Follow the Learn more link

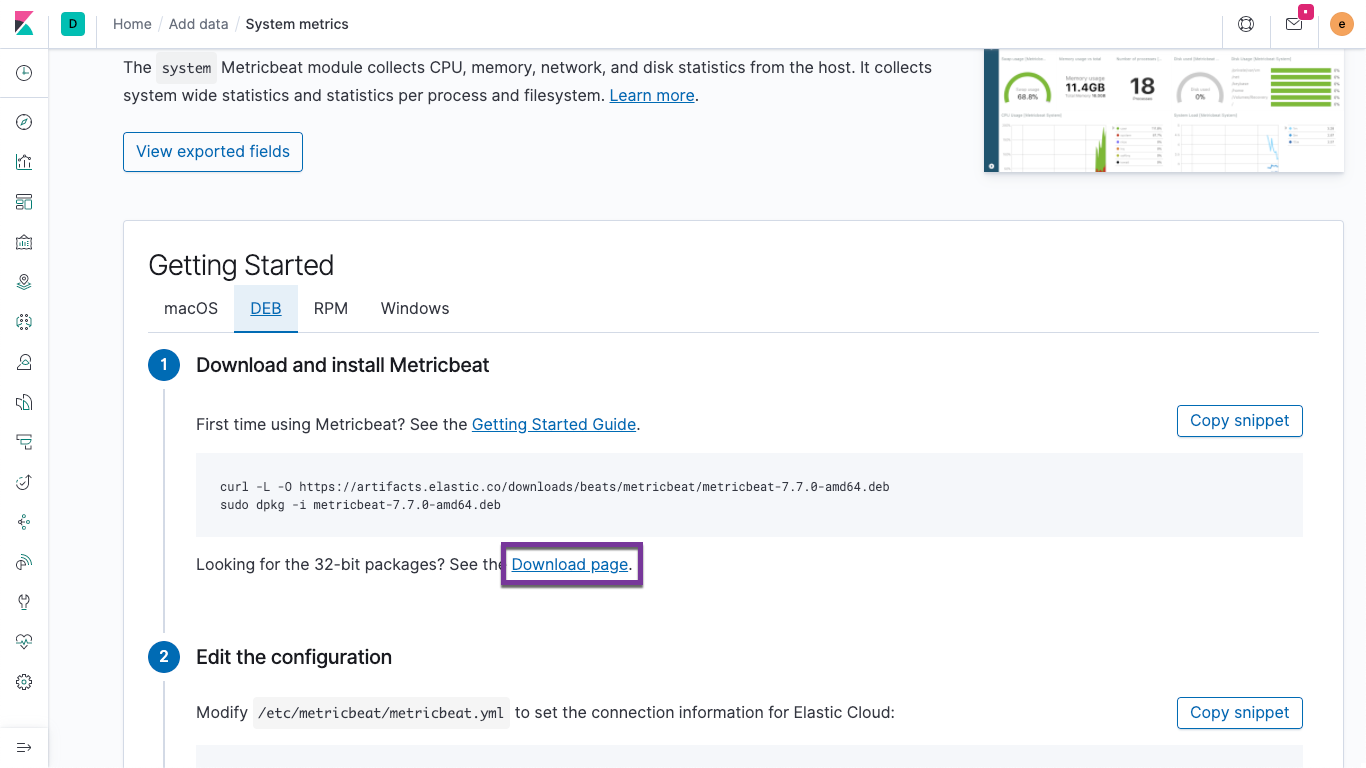click(x=652, y=96)
